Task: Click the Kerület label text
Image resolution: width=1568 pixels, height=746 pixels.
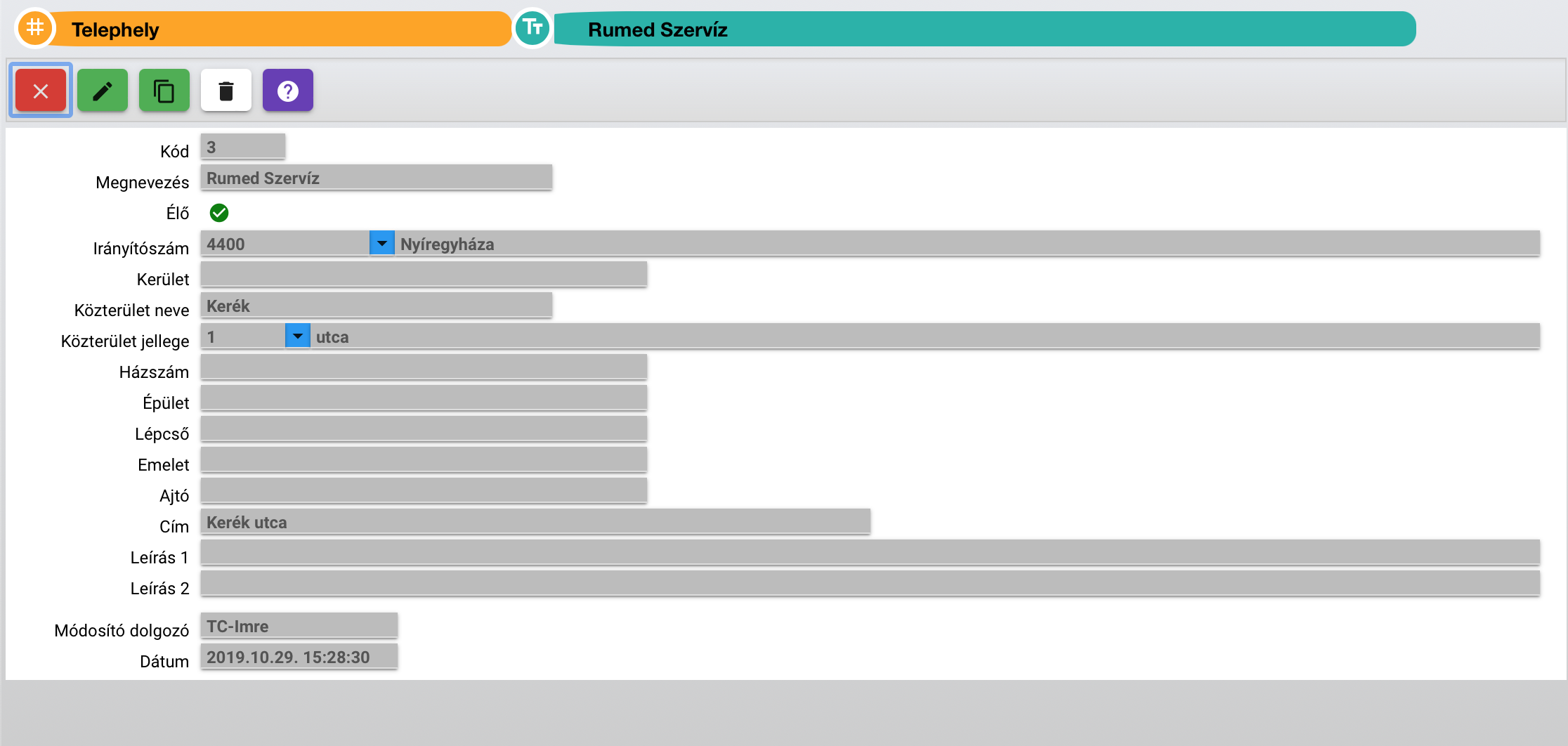Action: tap(163, 280)
